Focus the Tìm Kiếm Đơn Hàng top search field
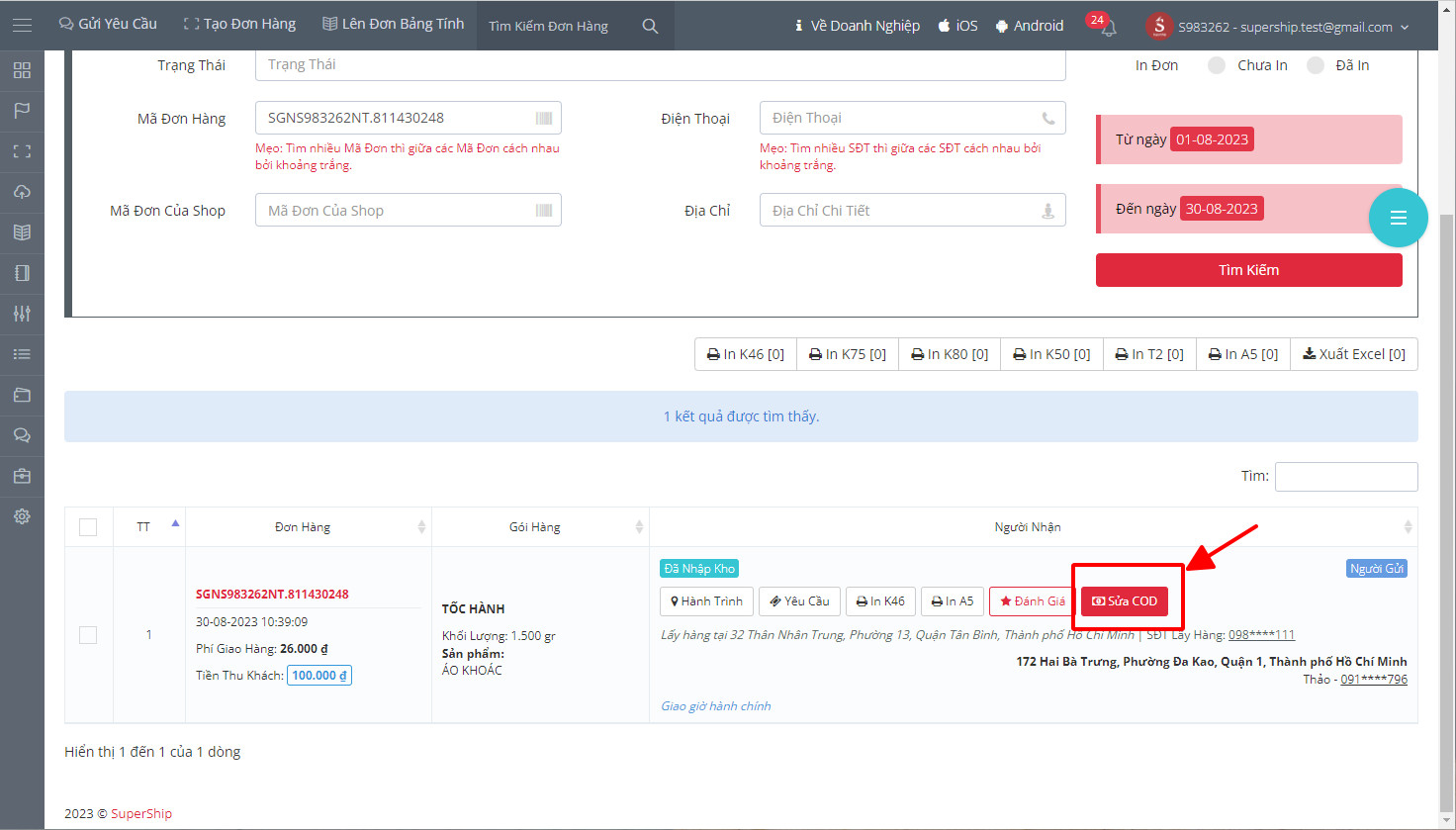The height and width of the screenshot is (830, 1456). [x=559, y=26]
